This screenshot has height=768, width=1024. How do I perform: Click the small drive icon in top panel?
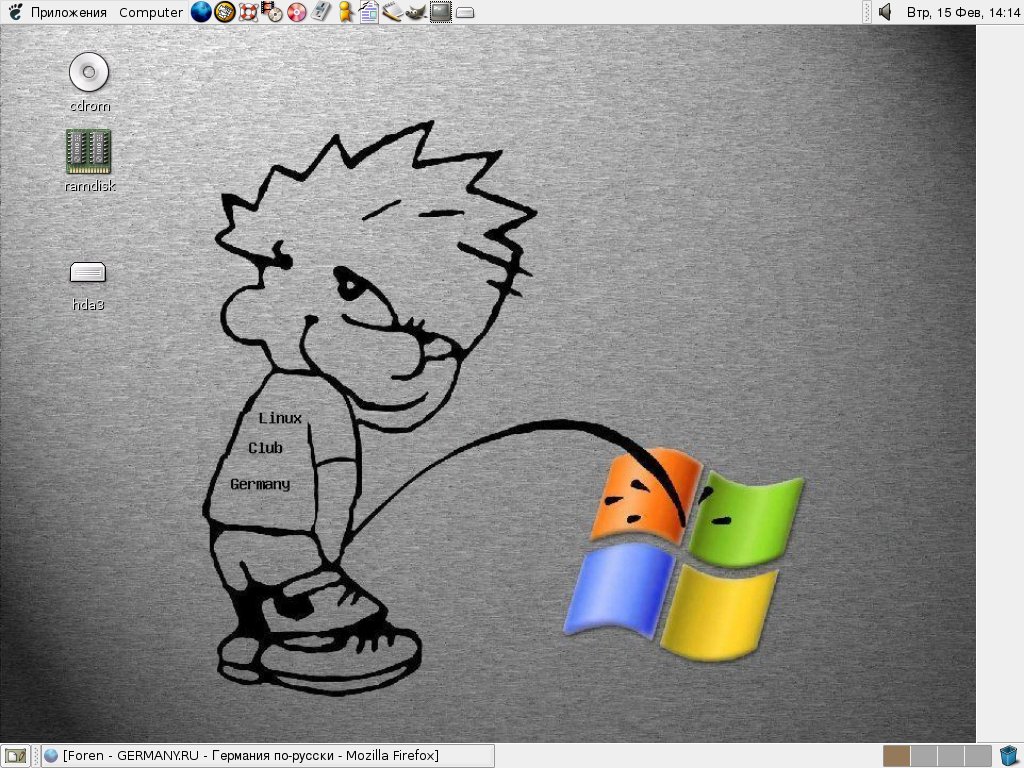pyautogui.click(x=465, y=12)
